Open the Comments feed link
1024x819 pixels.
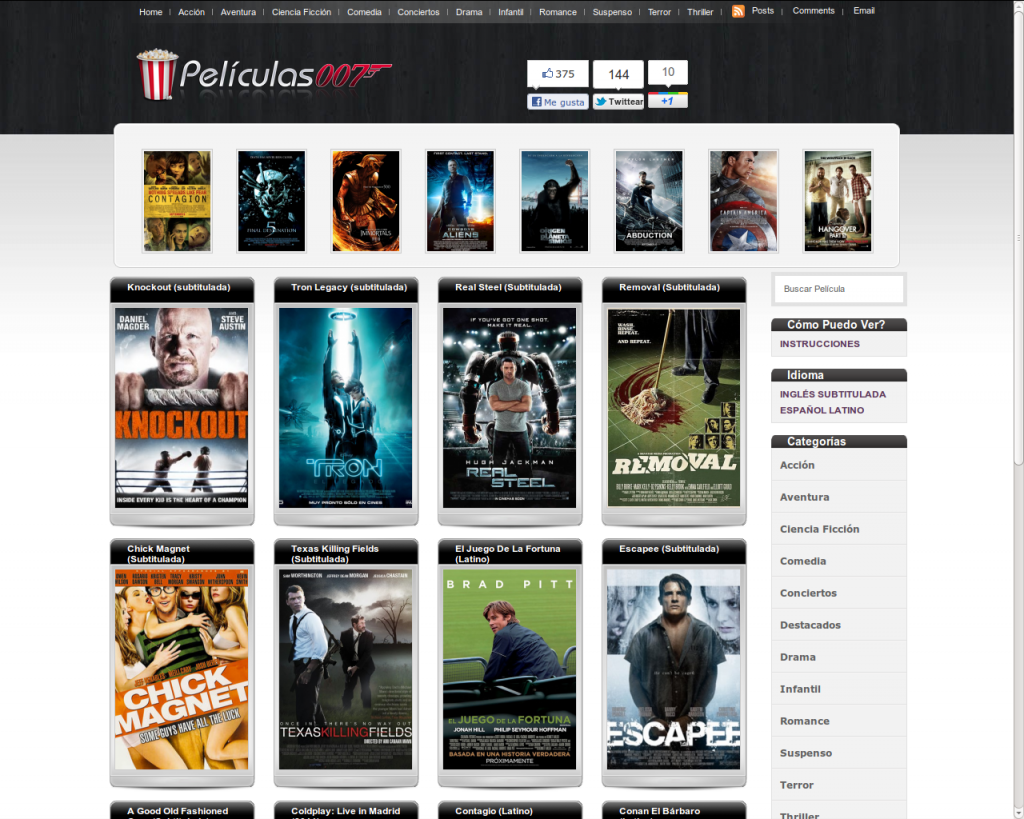(x=814, y=10)
